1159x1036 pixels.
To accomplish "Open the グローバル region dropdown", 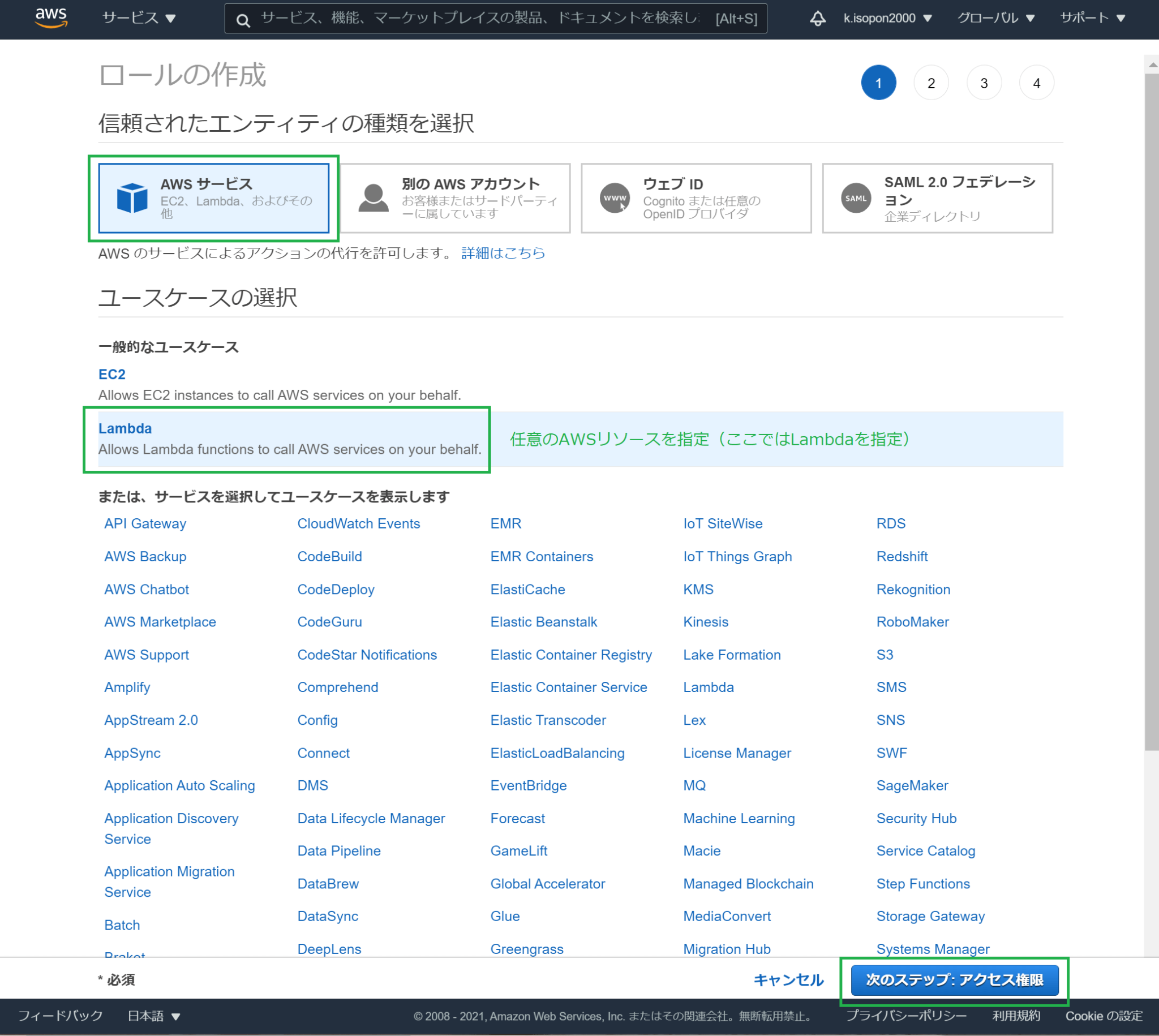I will (x=995, y=18).
